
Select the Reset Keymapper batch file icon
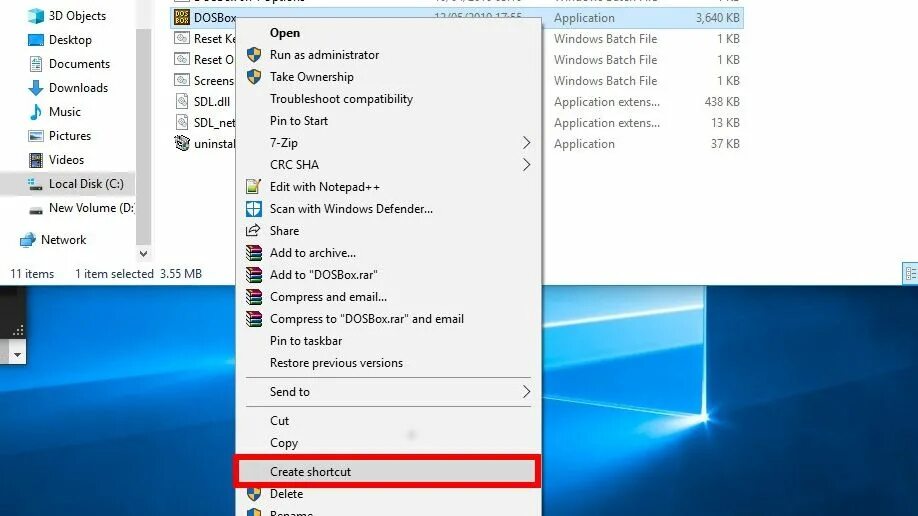tap(182, 39)
